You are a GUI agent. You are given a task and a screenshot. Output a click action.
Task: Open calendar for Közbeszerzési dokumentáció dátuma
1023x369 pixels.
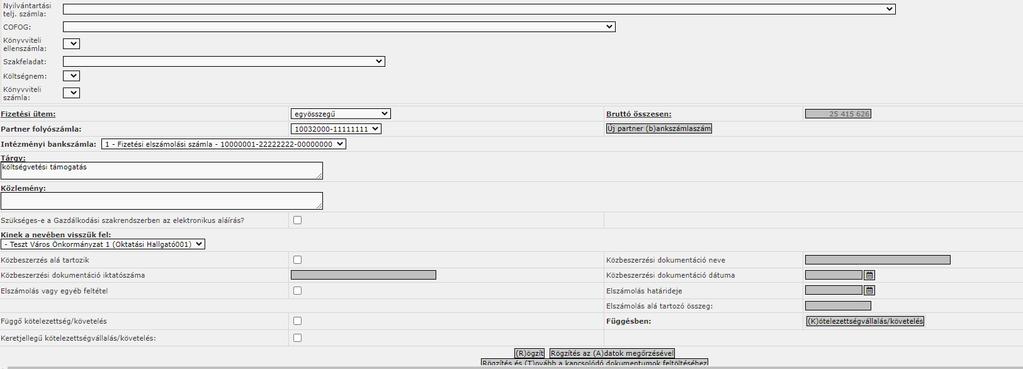870,275
